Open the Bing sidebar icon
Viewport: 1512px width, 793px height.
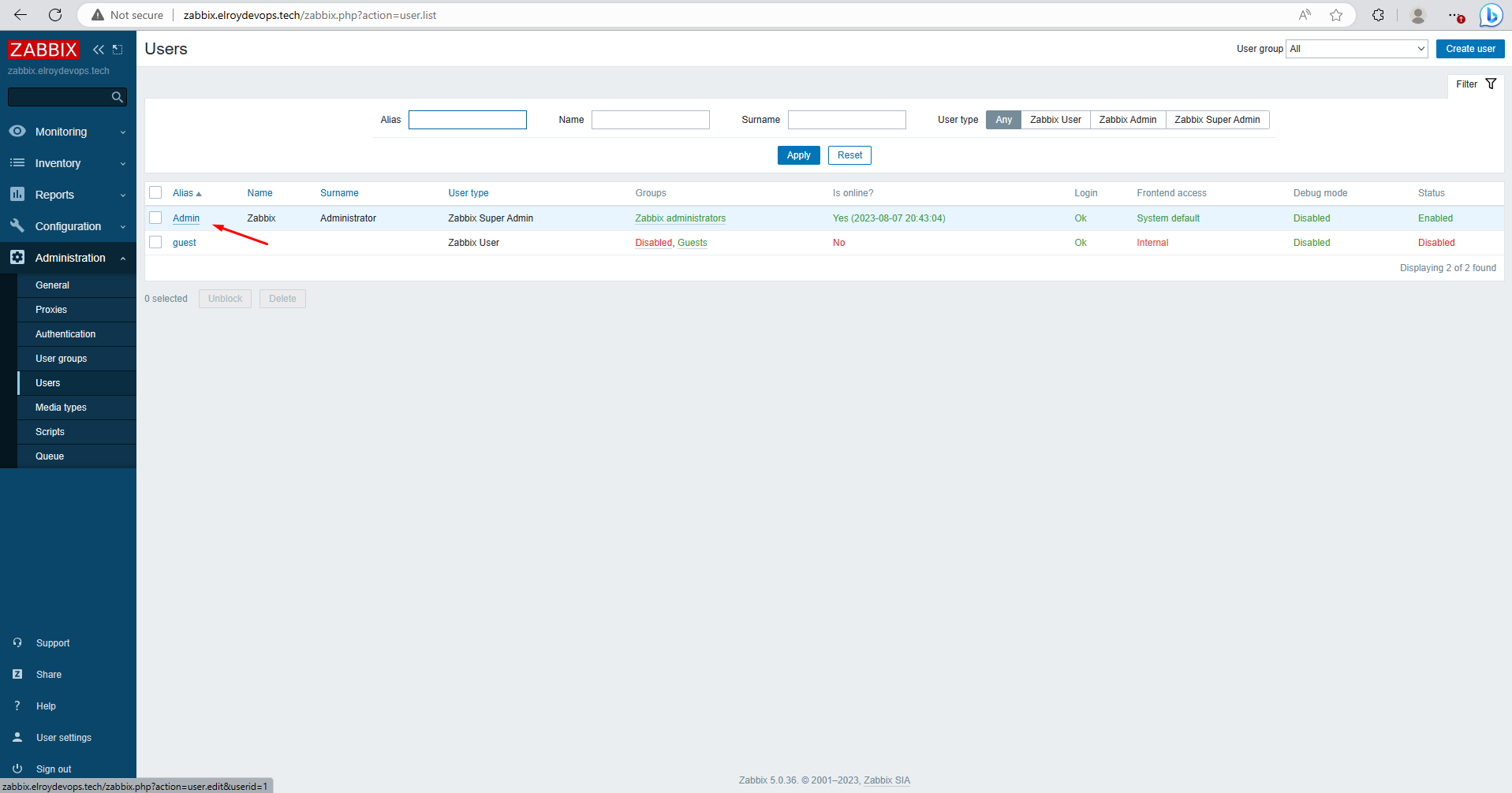(1491, 15)
